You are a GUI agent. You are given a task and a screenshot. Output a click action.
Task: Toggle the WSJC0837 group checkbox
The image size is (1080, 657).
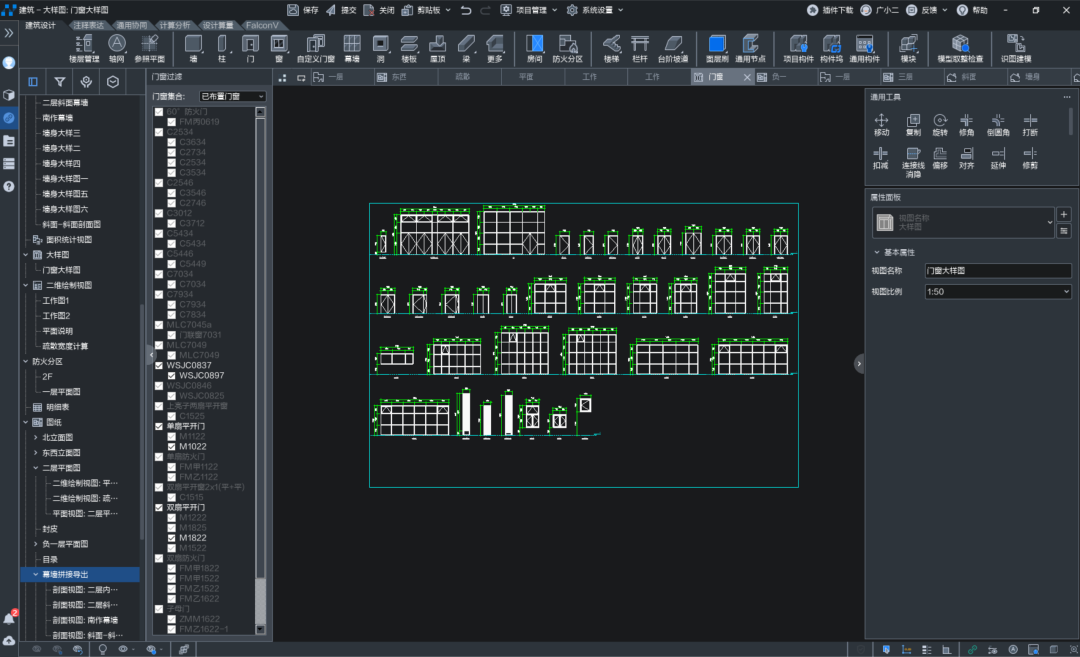point(159,365)
